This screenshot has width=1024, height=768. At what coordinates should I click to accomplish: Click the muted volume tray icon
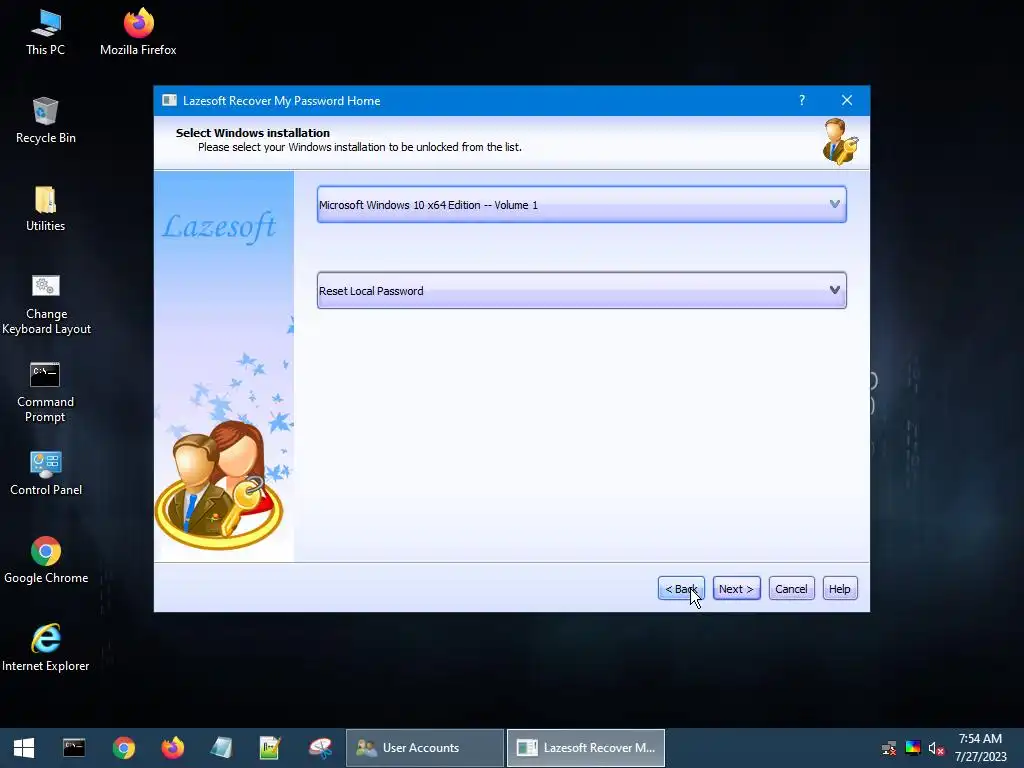click(936, 748)
